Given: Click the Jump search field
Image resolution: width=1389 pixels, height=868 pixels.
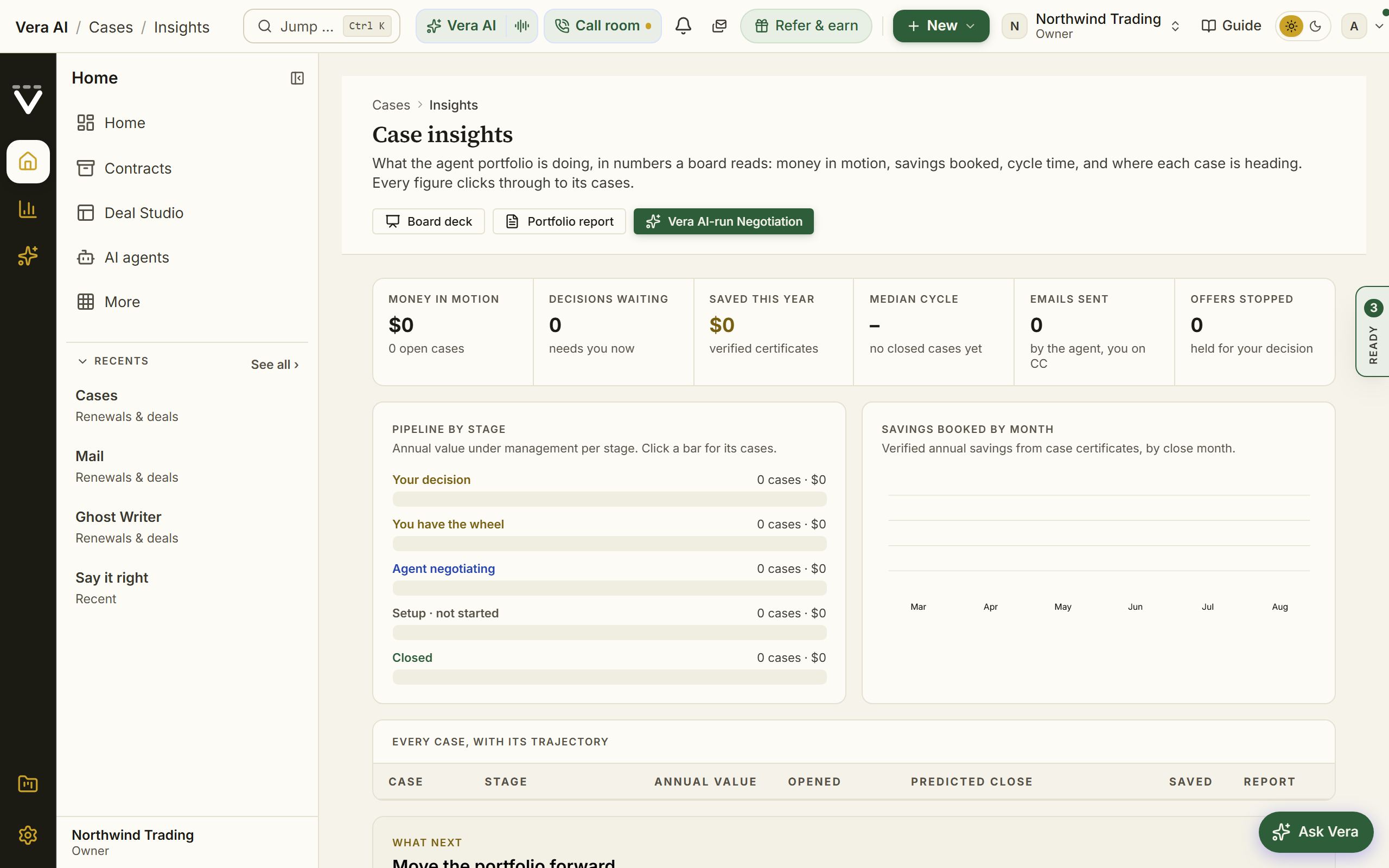Looking at the screenshot, I should (x=321, y=26).
